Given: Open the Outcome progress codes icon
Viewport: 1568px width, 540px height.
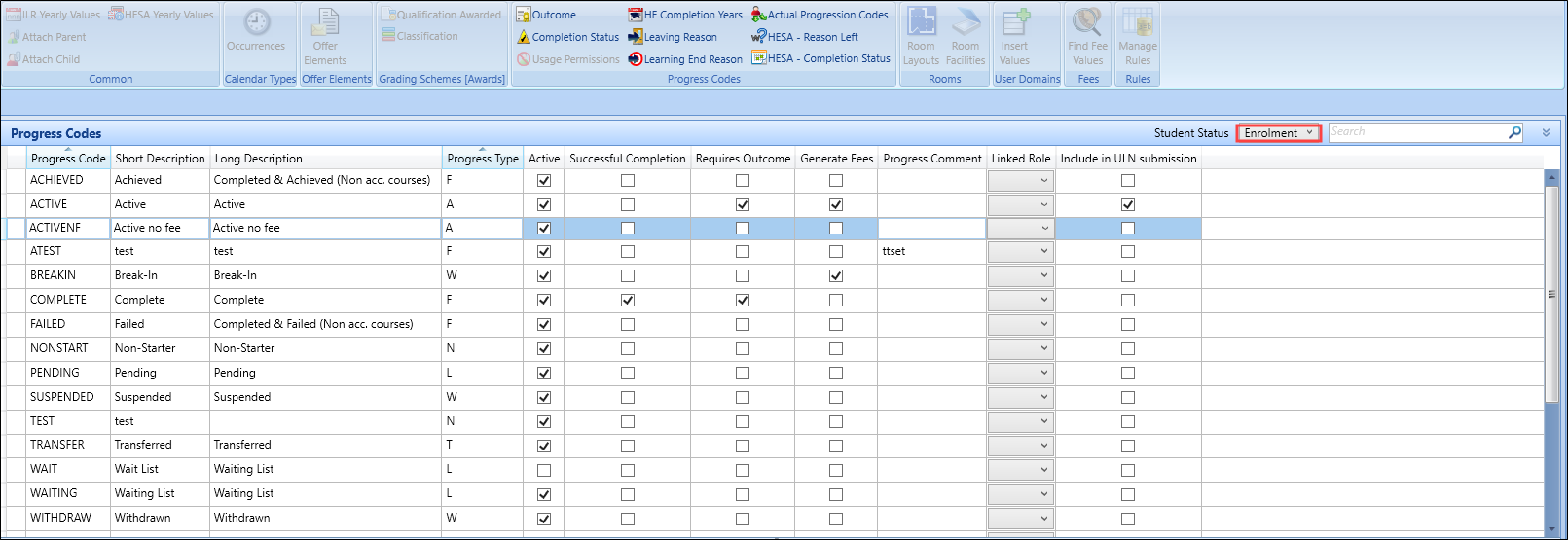Looking at the screenshot, I should coord(524,15).
